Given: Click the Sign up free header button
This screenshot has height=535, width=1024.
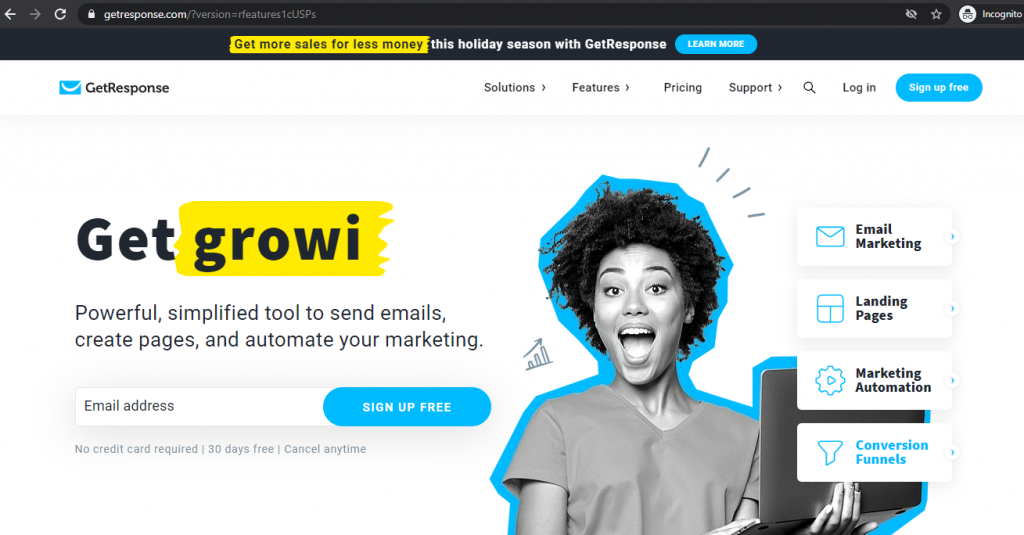Looking at the screenshot, I should pos(938,88).
